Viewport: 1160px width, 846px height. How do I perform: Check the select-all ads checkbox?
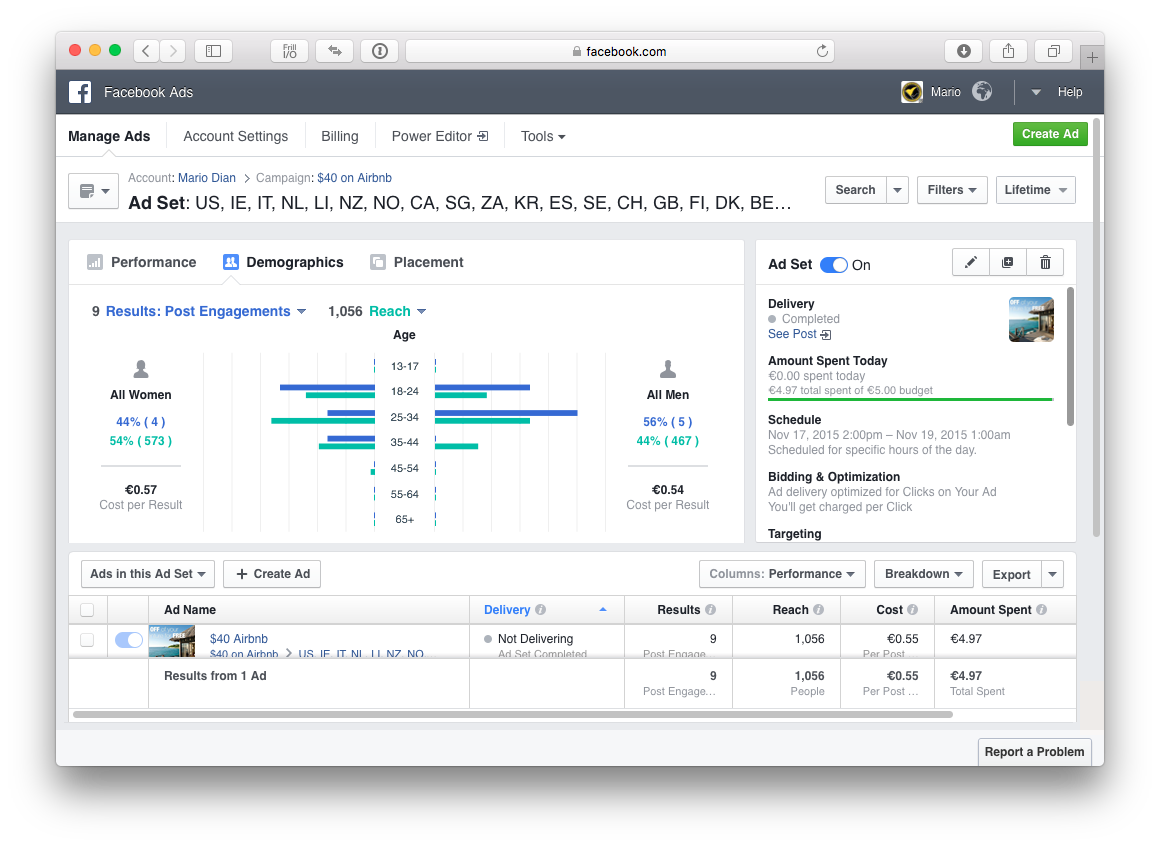pos(87,609)
